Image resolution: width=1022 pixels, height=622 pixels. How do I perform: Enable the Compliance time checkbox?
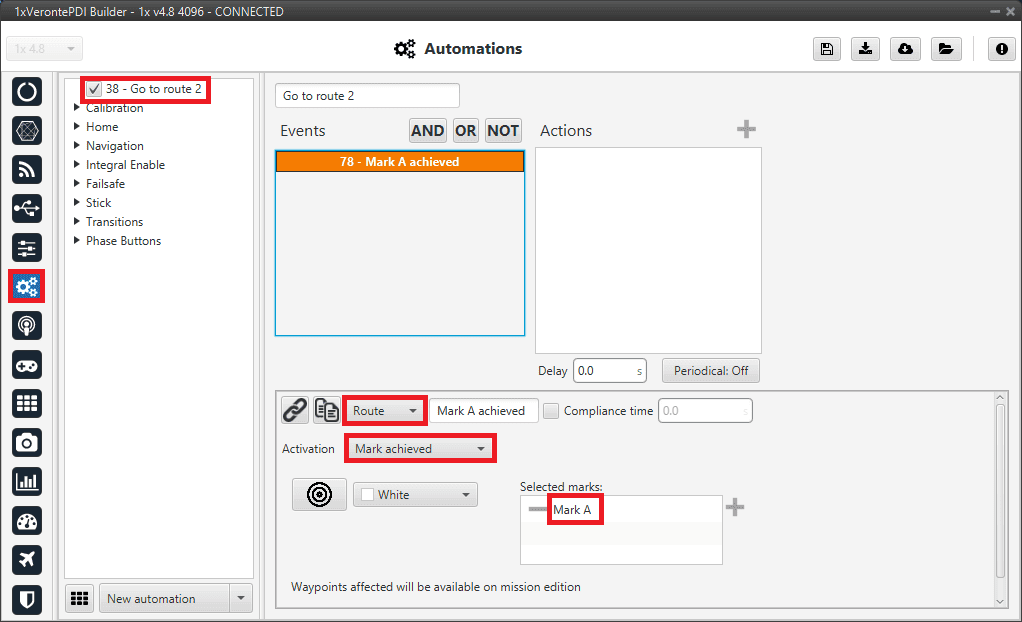(x=551, y=411)
